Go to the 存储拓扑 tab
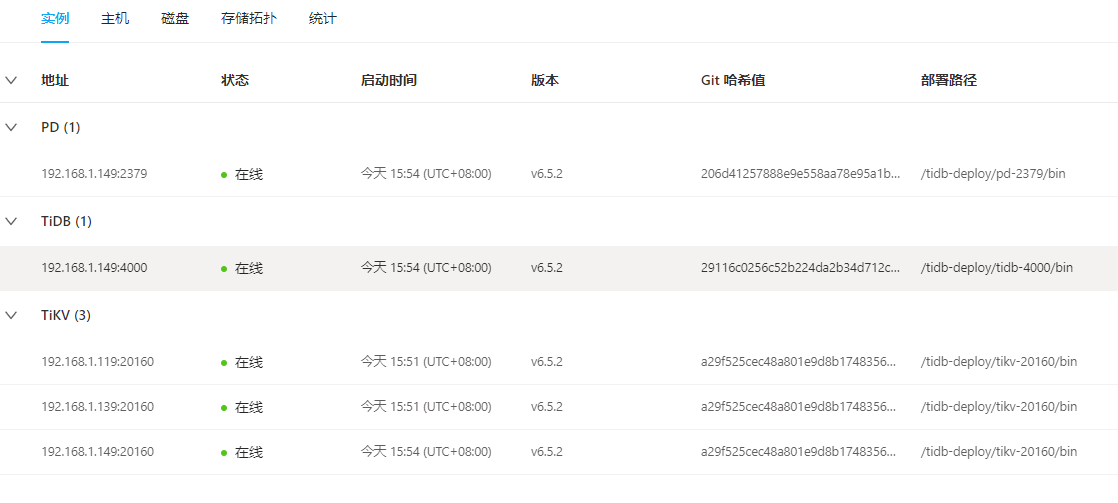 (249, 19)
